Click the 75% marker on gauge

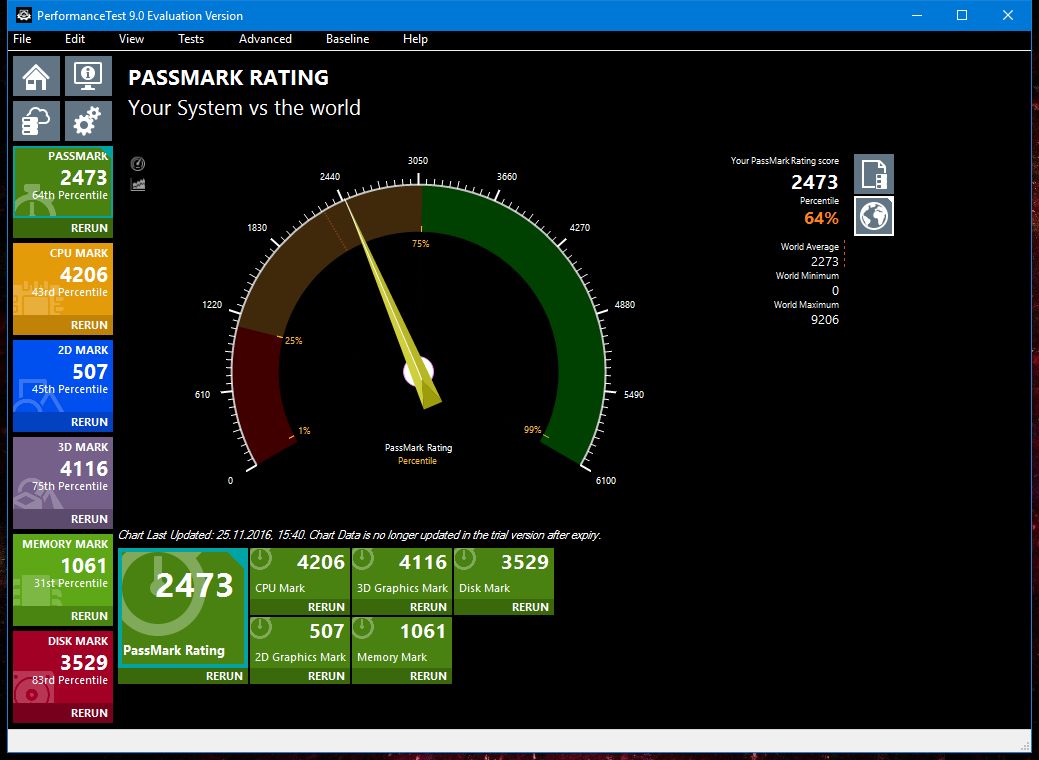[420, 244]
